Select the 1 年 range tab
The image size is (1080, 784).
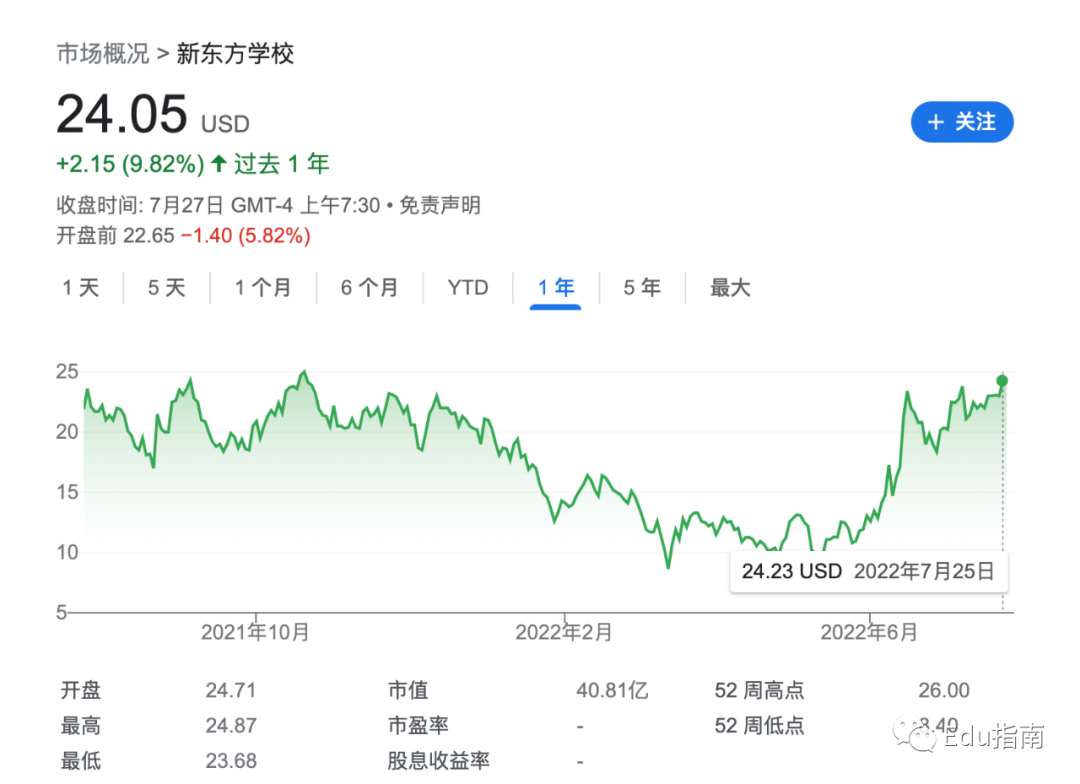click(x=556, y=287)
